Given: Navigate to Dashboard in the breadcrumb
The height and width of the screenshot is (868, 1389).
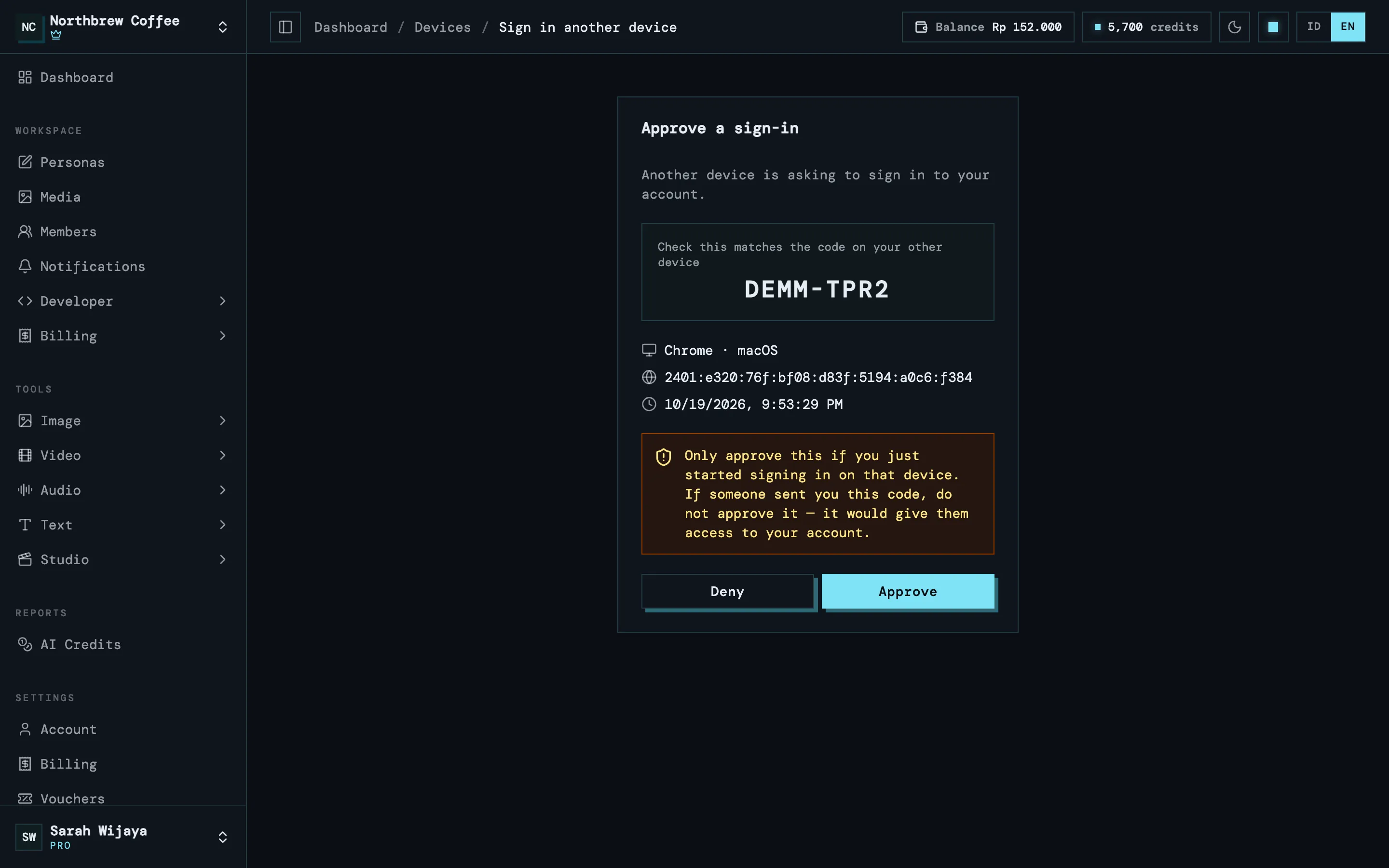Looking at the screenshot, I should point(350,27).
